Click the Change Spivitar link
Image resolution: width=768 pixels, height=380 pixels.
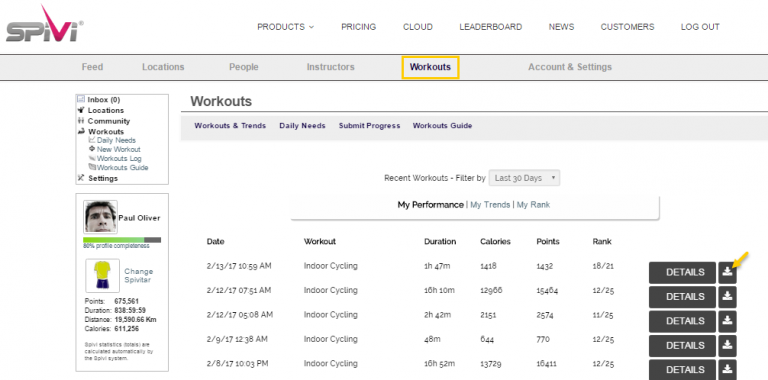pyautogui.click(x=138, y=276)
